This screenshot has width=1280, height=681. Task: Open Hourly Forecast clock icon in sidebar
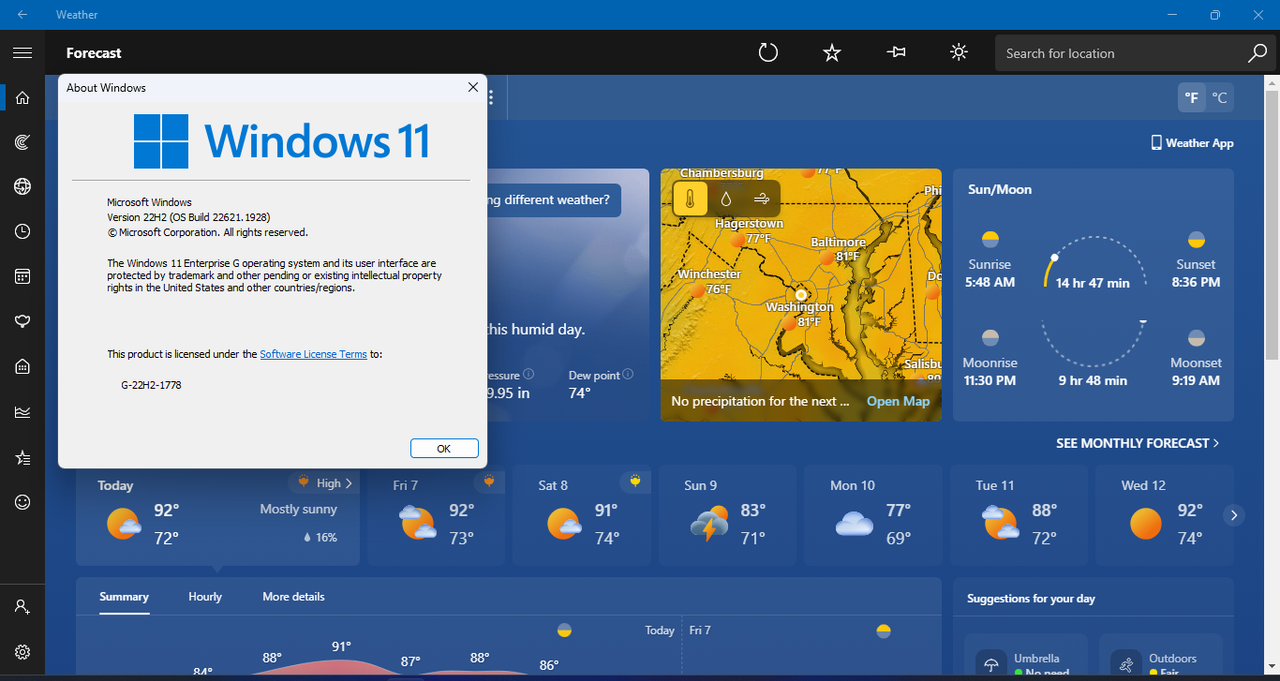point(22,232)
